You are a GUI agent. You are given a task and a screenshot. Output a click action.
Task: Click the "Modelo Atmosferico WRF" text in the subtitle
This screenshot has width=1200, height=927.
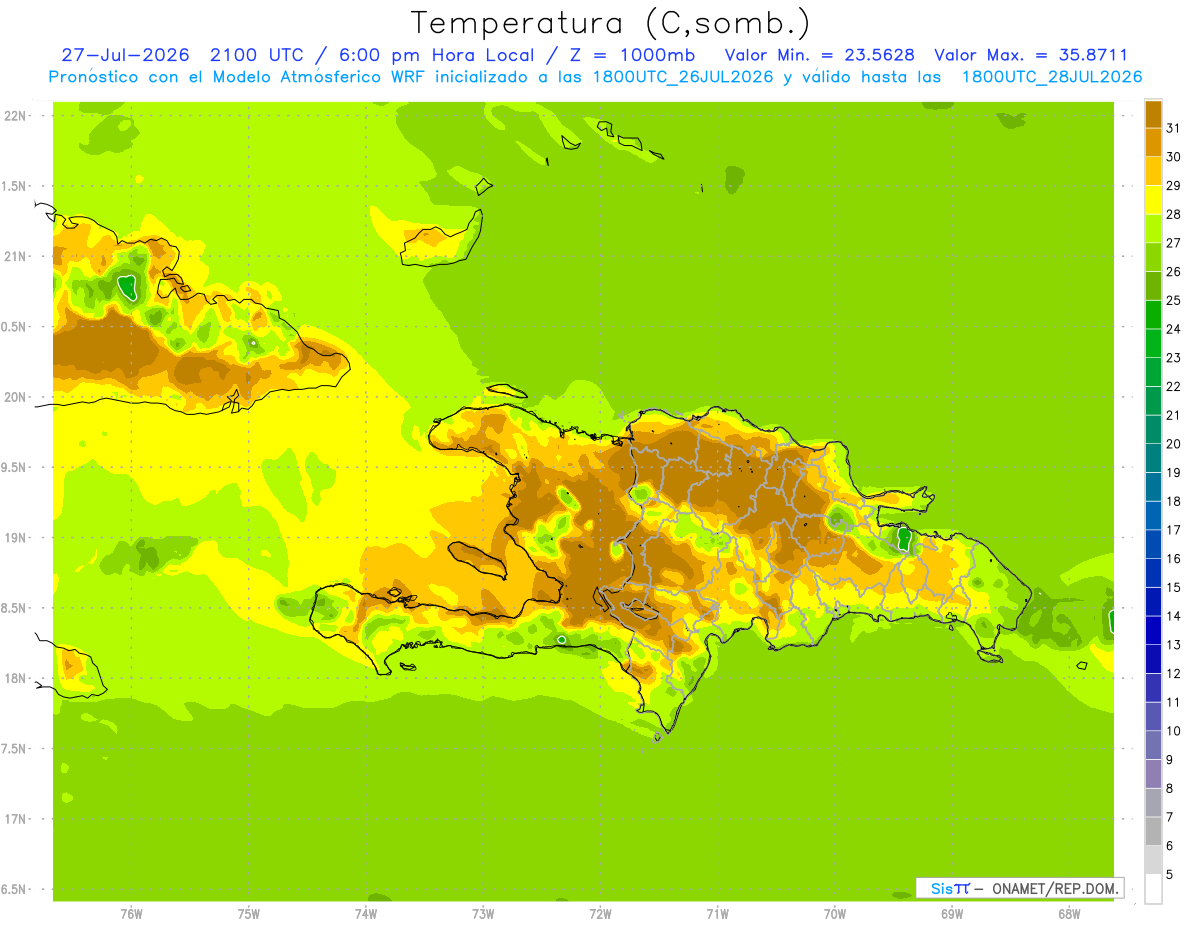(319, 76)
